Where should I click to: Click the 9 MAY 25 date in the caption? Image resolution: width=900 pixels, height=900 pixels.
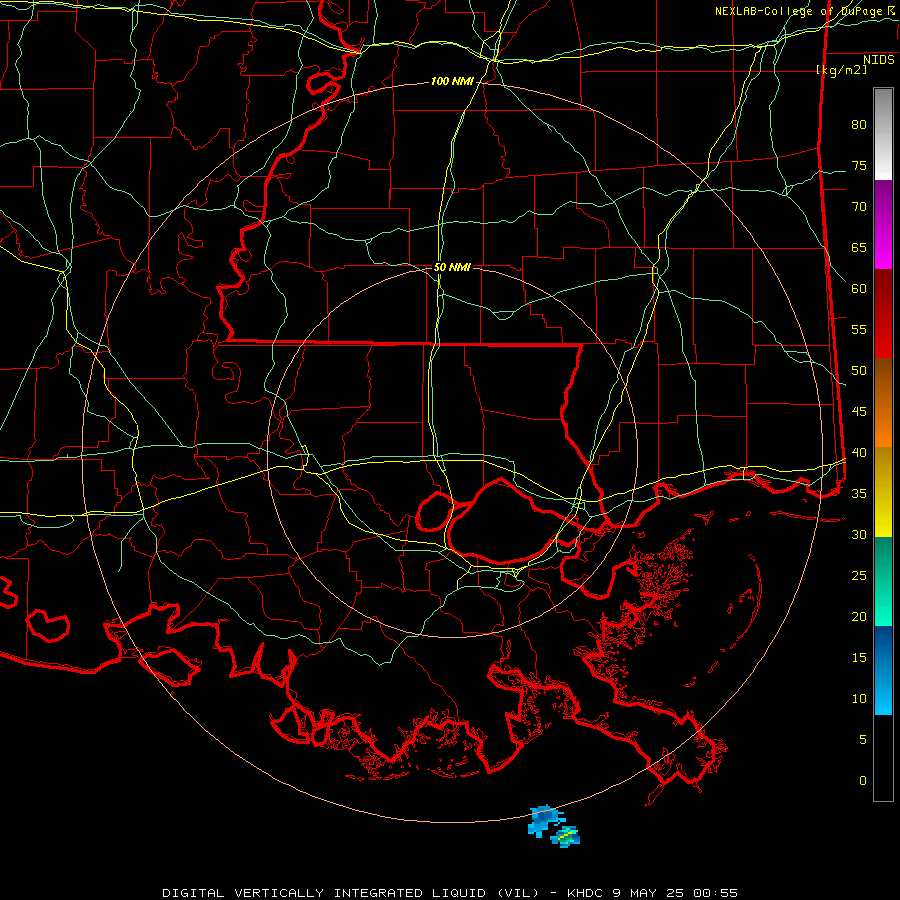pyautogui.click(x=649, y=893)
